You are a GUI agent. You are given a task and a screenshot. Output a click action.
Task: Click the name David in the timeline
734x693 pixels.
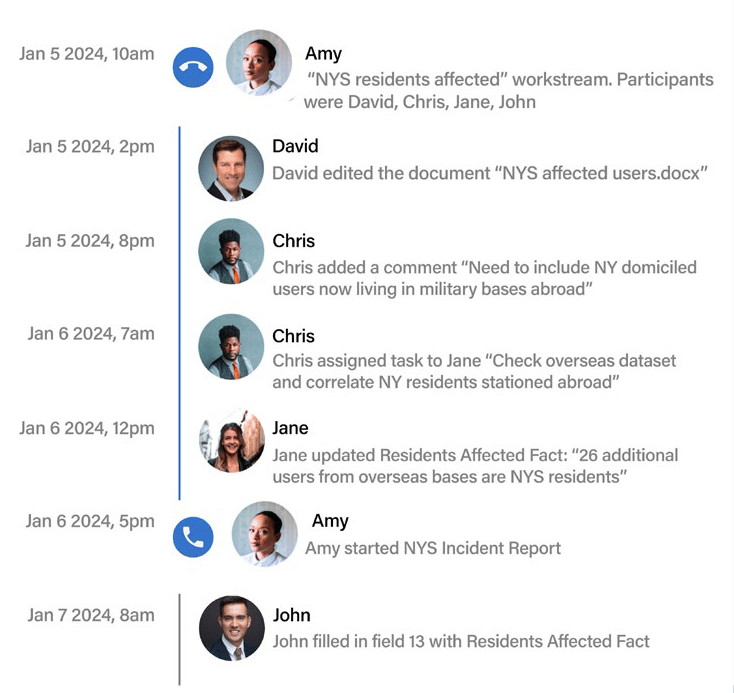(295, 146)
